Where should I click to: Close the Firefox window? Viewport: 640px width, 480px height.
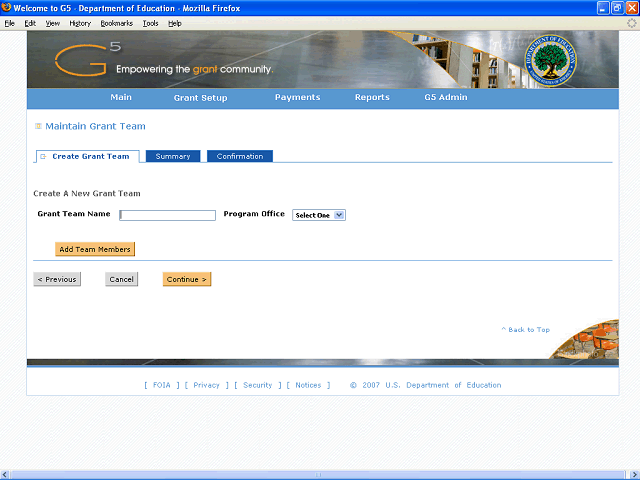pyautogui.click(x=632, y=8)
